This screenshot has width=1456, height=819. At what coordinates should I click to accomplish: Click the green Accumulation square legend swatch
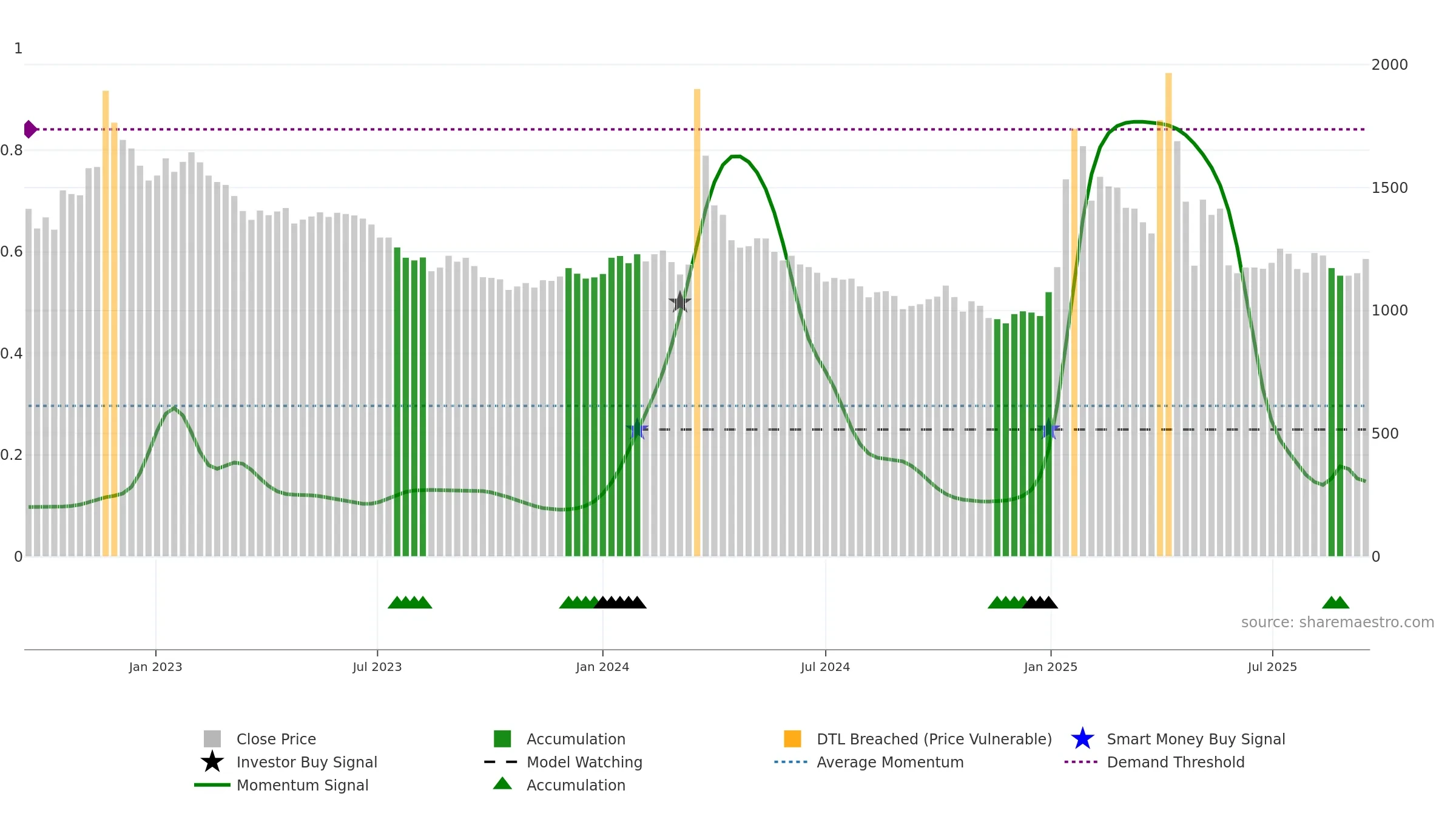coord(502,739)
